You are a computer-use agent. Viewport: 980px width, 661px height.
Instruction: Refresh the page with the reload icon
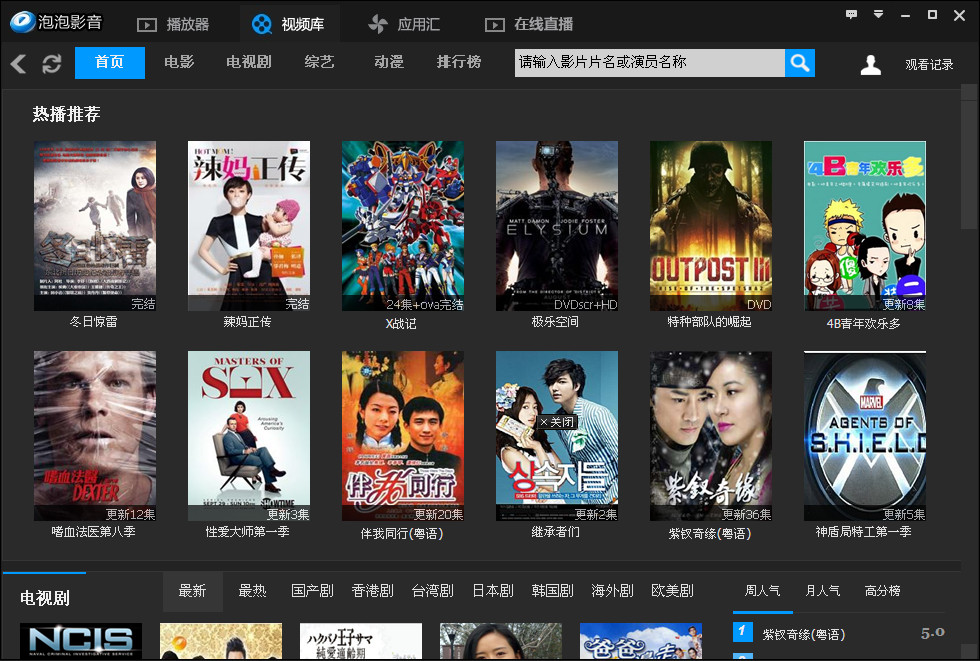pos(52,63)
